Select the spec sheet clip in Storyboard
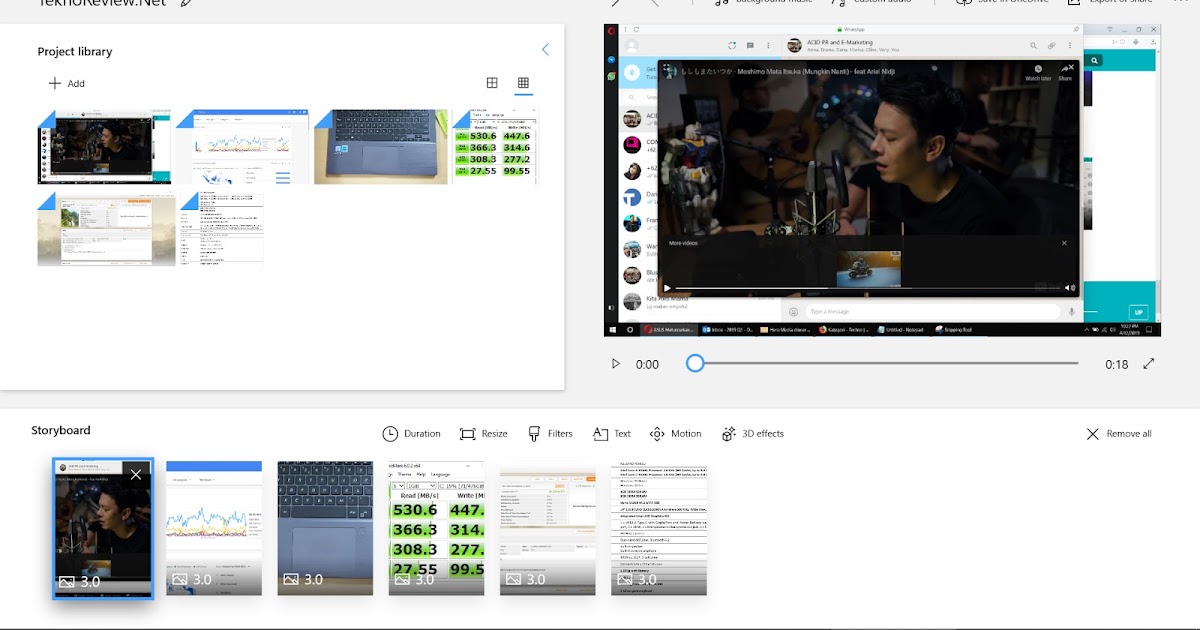The image size is (1200, 630). (659, 528)
